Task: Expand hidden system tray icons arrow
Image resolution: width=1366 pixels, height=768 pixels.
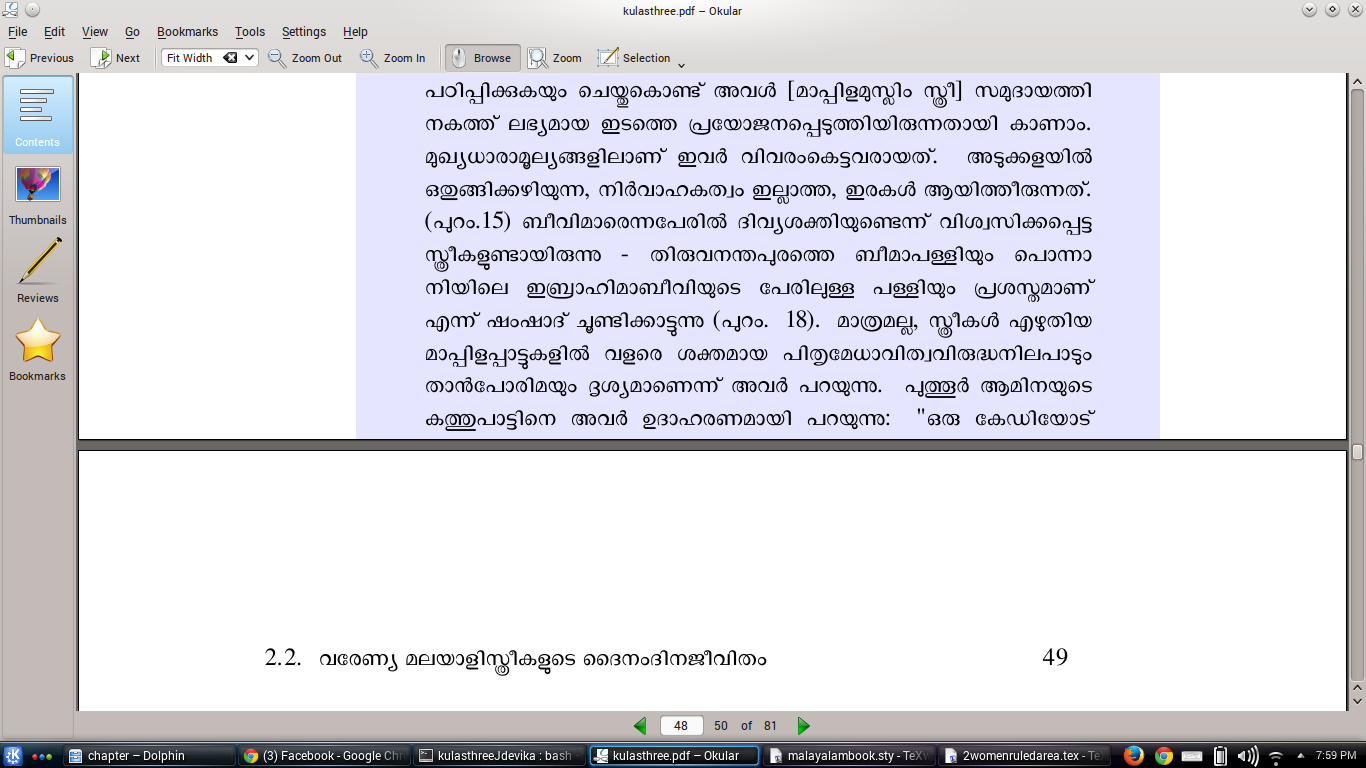Action: (1301, 756)
